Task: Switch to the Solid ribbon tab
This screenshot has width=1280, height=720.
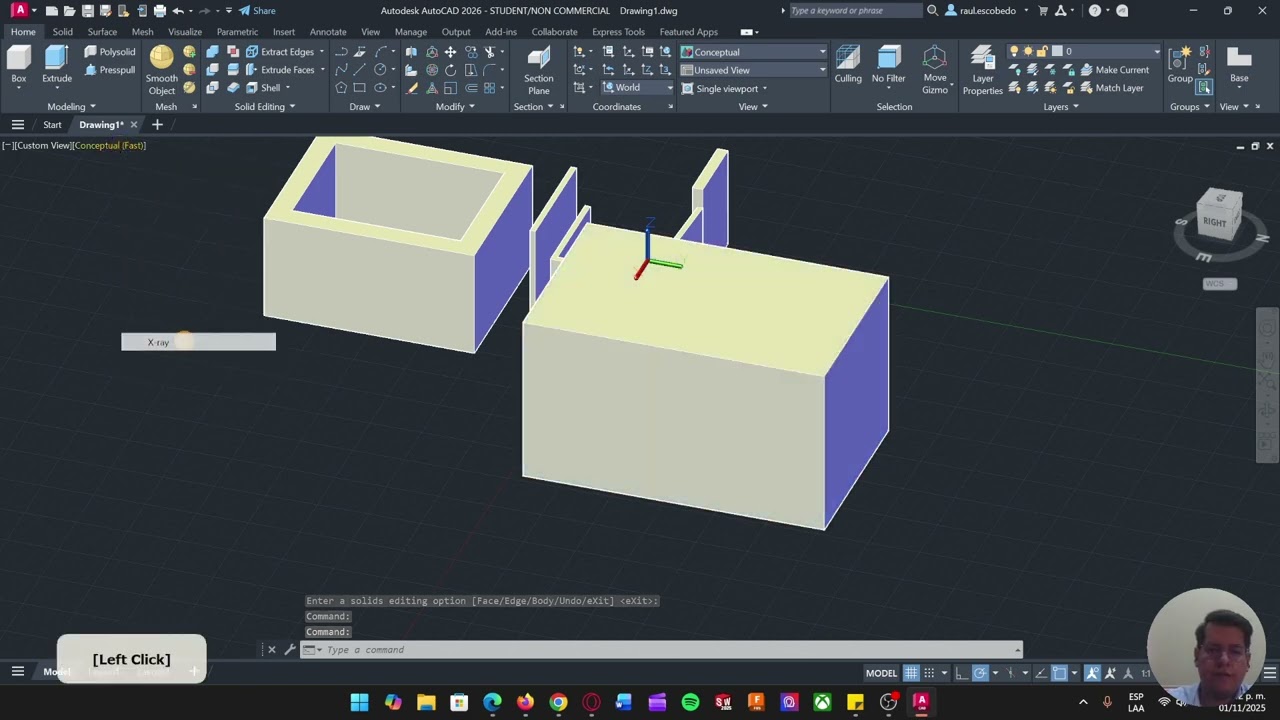Action: [x=62, y=32]
